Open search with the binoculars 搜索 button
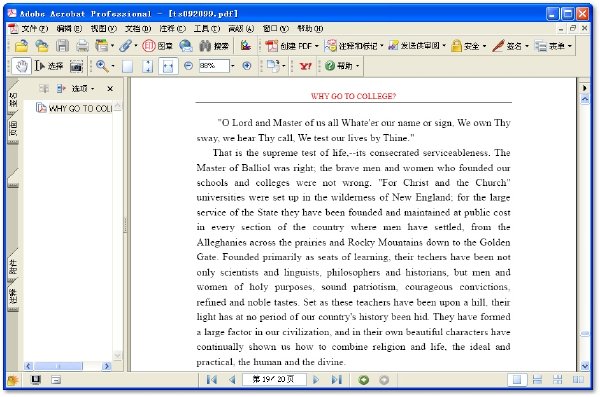 tap(214, 46)
